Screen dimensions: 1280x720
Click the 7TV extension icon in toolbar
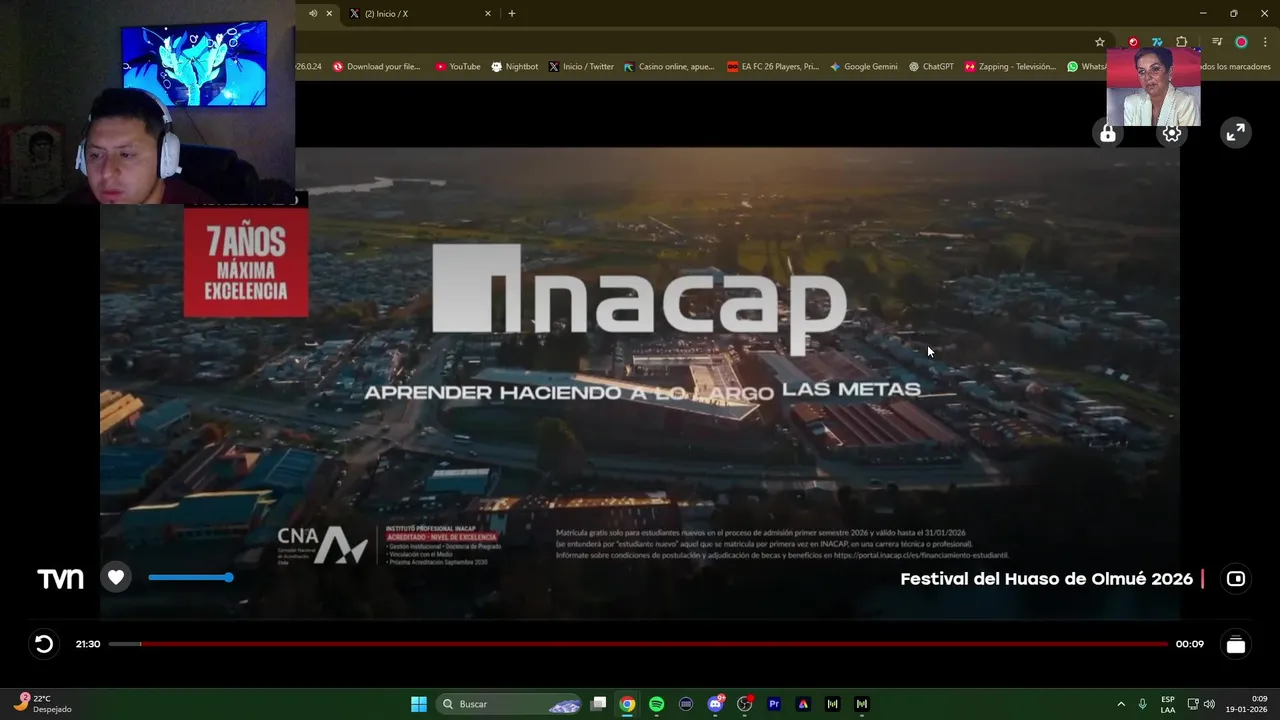click(x=1157, y=42)
